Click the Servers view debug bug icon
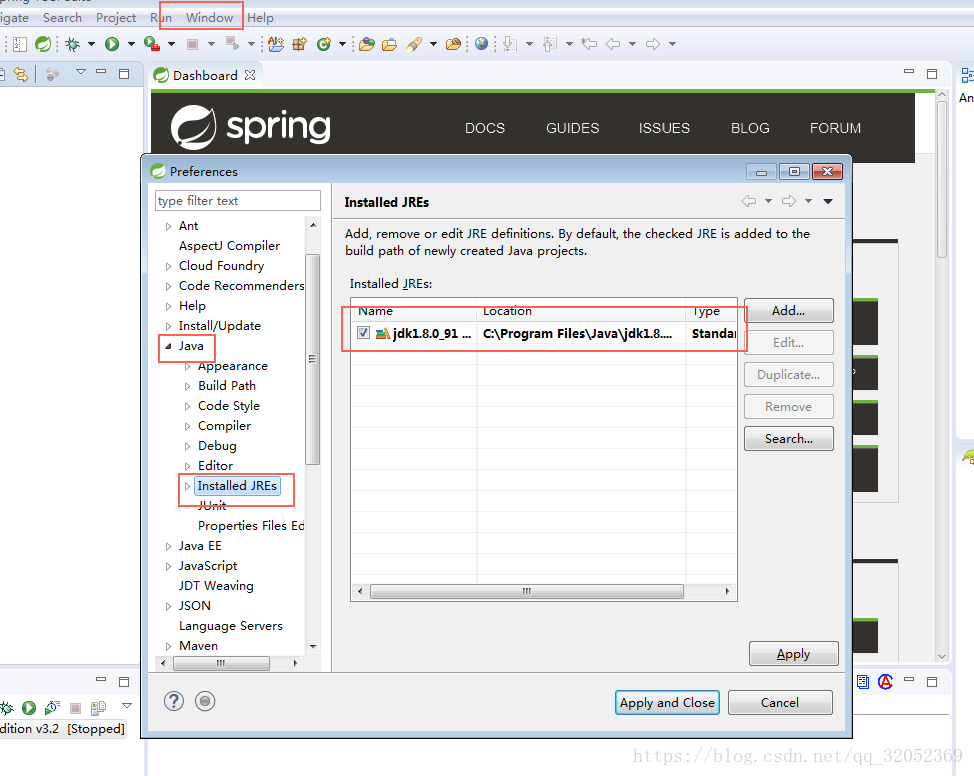The width and height of the screenshot is (974, 776). [7, 708]
